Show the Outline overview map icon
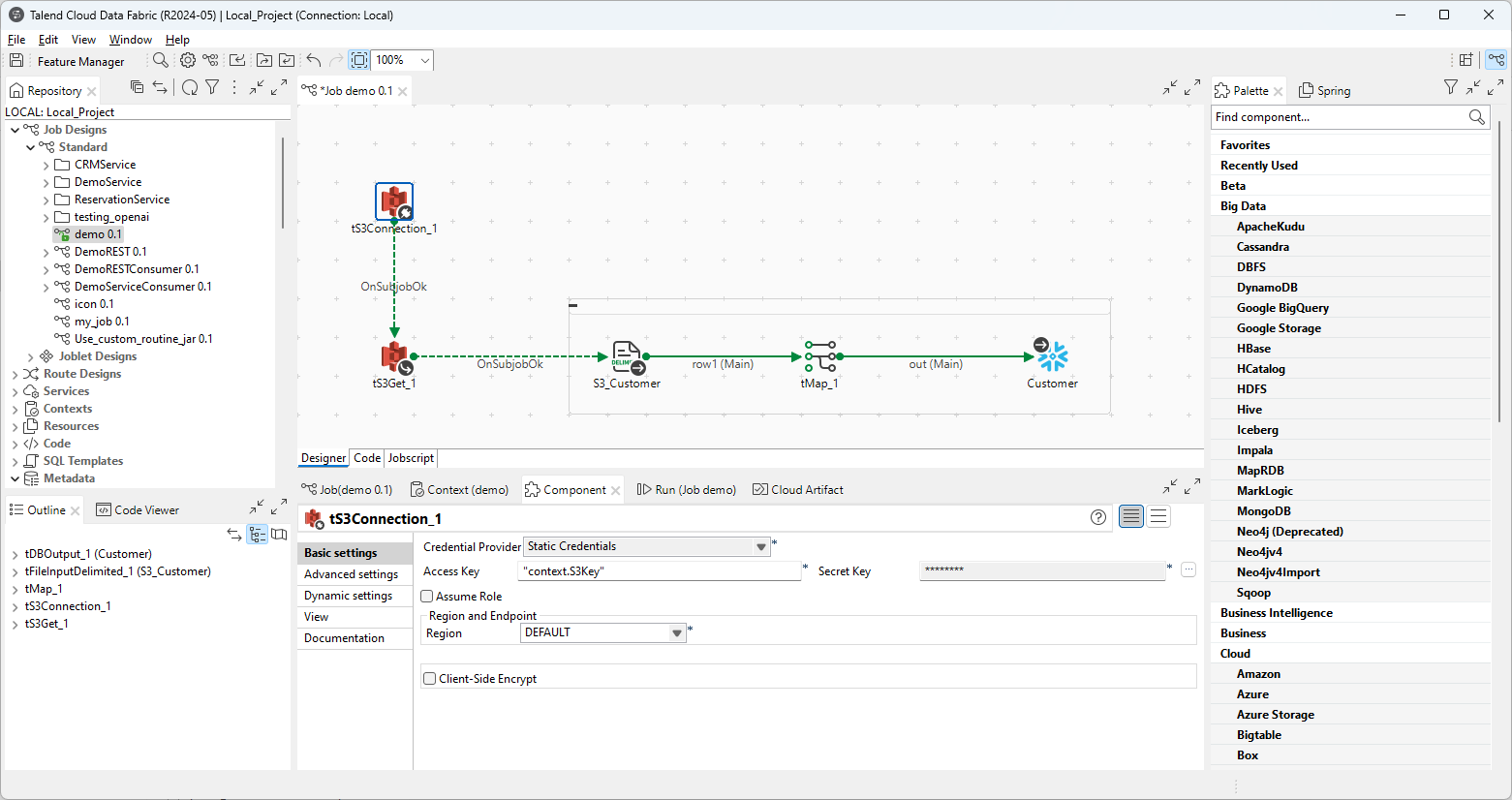The image size is (1512, 800). [x=279, y=535]
